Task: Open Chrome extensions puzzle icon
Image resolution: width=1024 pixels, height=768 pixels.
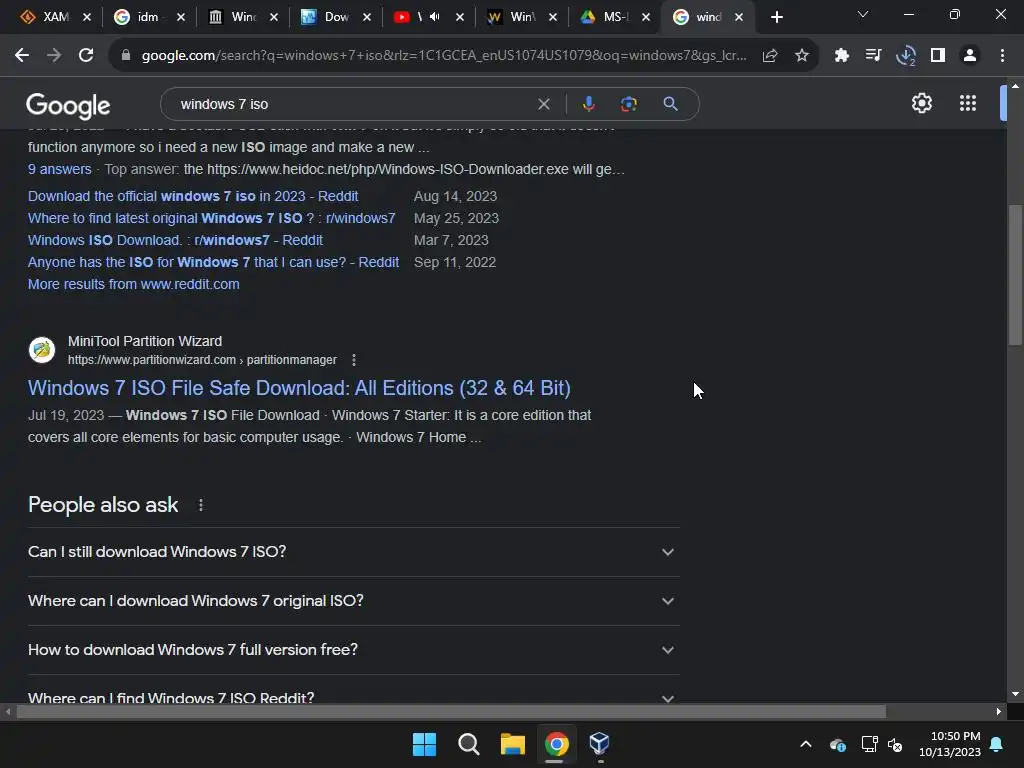Action: point(841,56)
